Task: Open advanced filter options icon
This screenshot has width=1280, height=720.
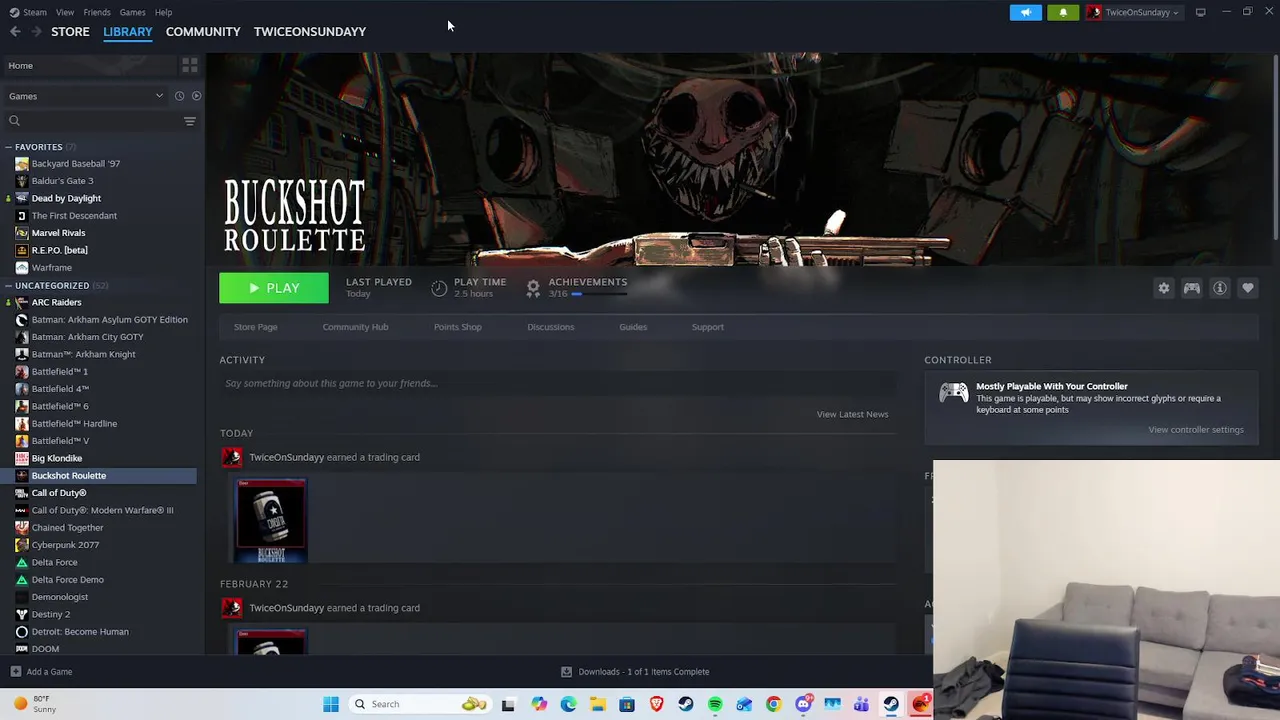Action: click(190, 121)
